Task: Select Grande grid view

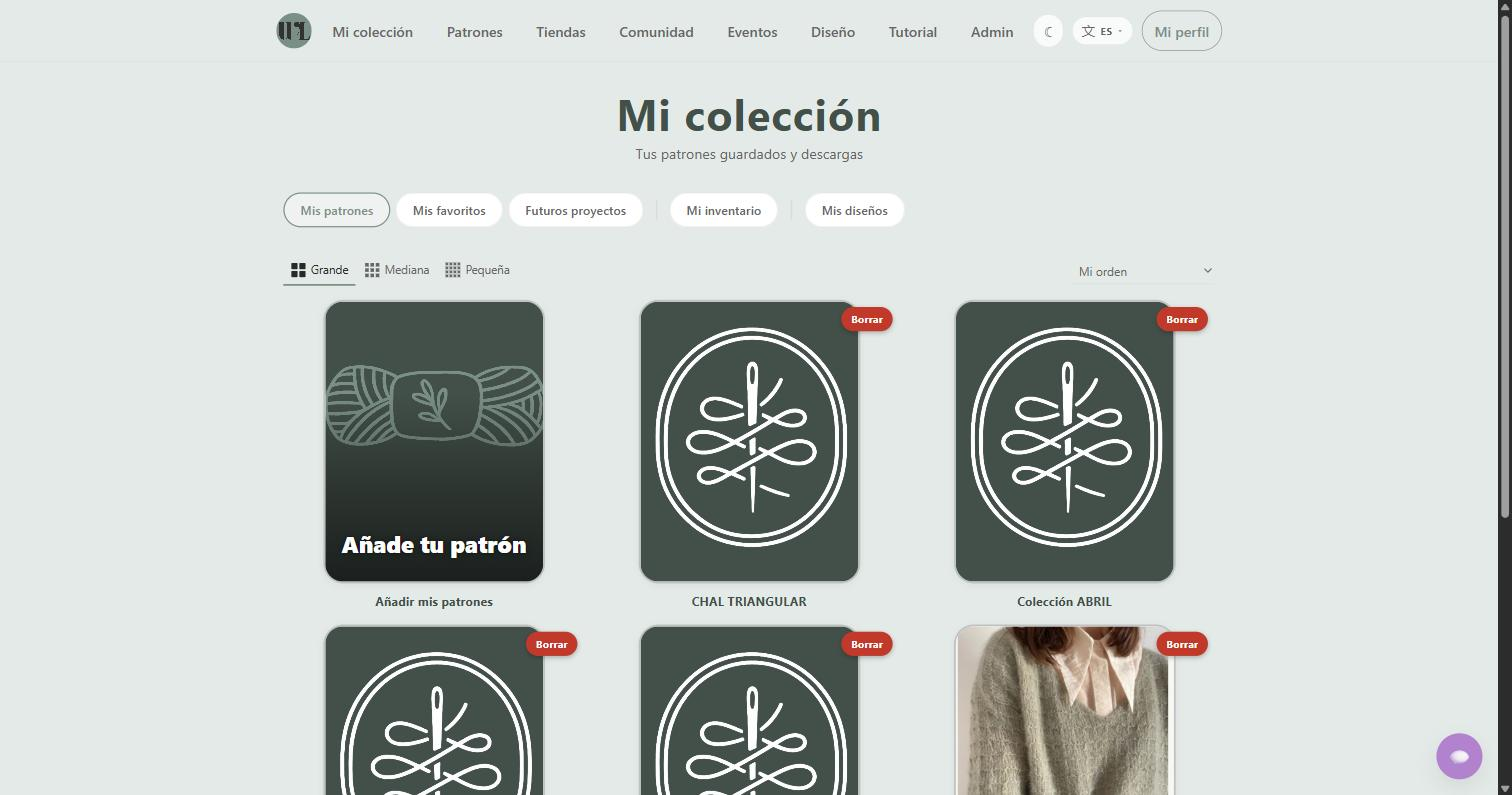Action: (319, 270)
